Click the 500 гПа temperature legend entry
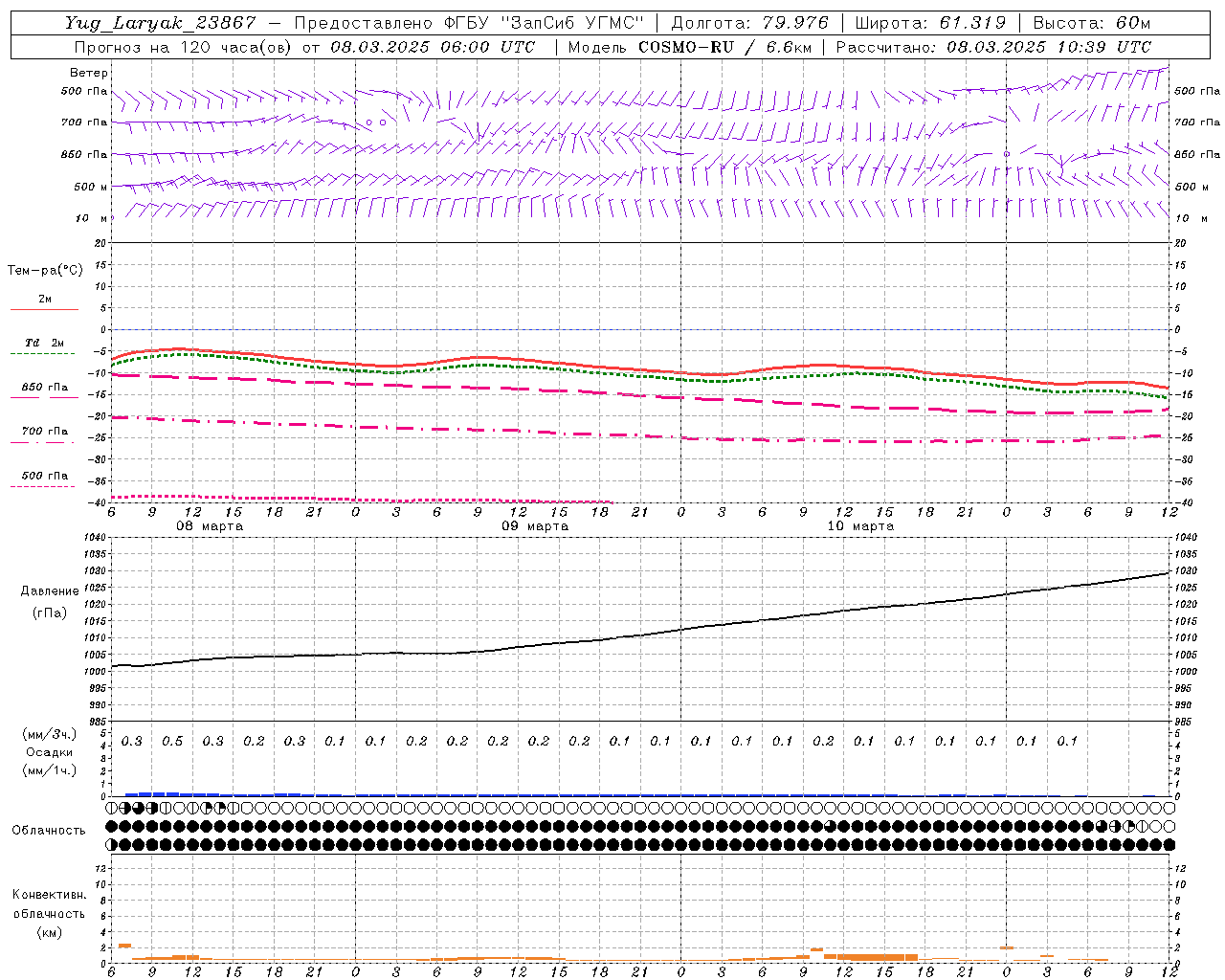The width and height of the screenshot is (1225, 980). pos(45,476)
